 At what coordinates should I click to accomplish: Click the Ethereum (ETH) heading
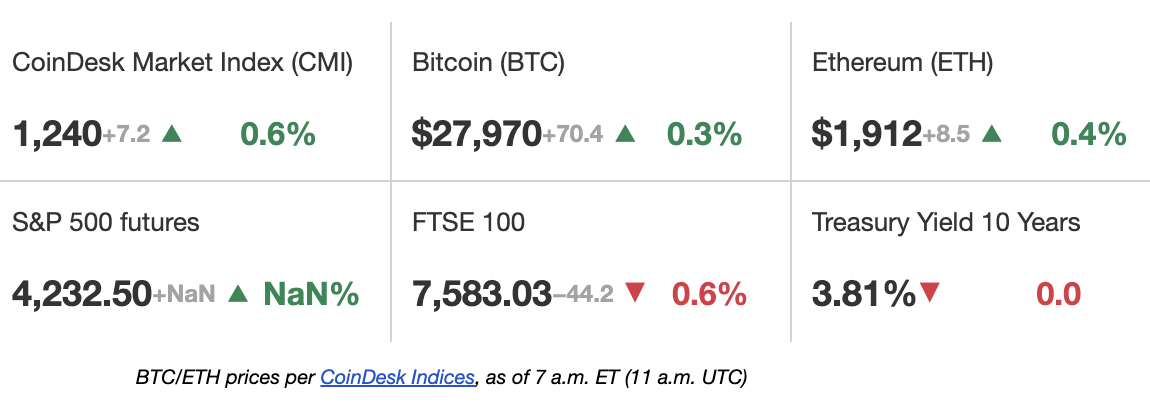point(903,63)
